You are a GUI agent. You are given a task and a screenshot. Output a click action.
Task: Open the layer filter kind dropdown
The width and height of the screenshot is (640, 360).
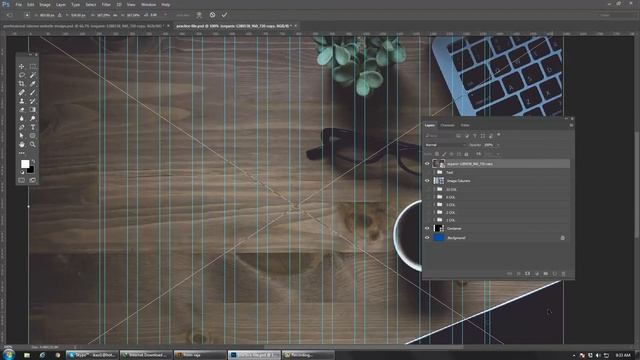[438, 136]
